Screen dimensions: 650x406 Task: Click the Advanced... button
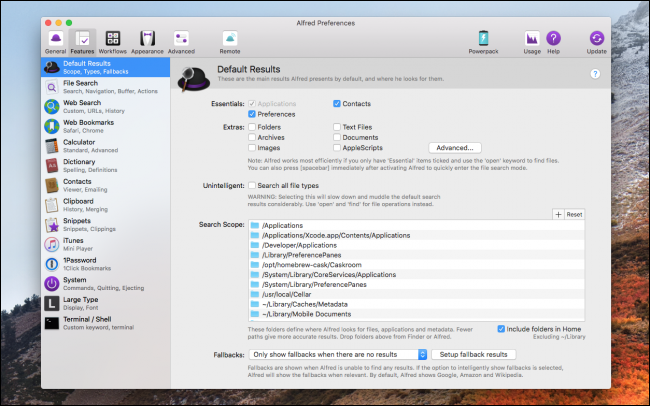[455, 148]
